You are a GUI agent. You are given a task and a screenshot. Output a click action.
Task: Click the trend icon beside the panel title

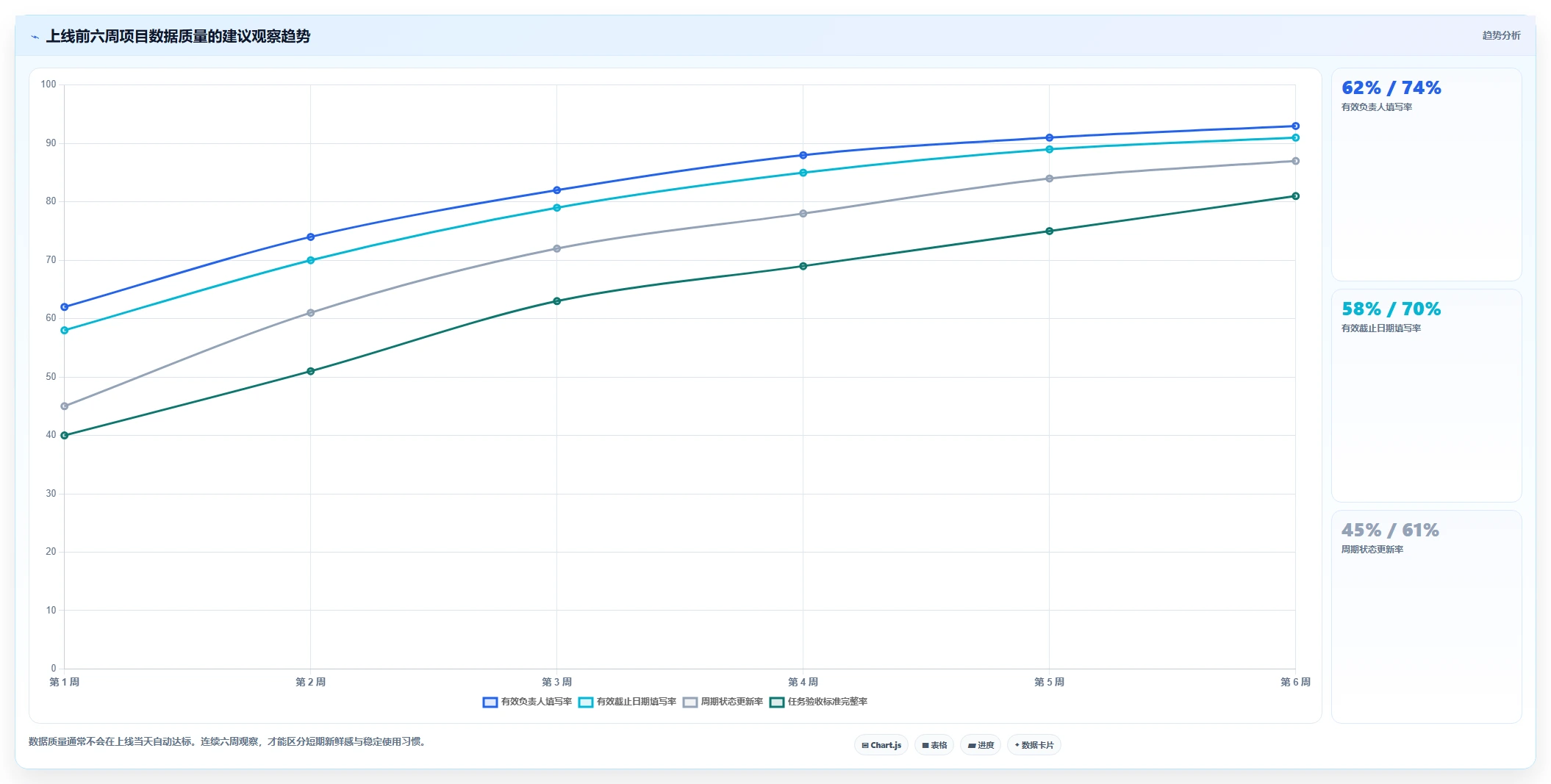click(35, 37)
